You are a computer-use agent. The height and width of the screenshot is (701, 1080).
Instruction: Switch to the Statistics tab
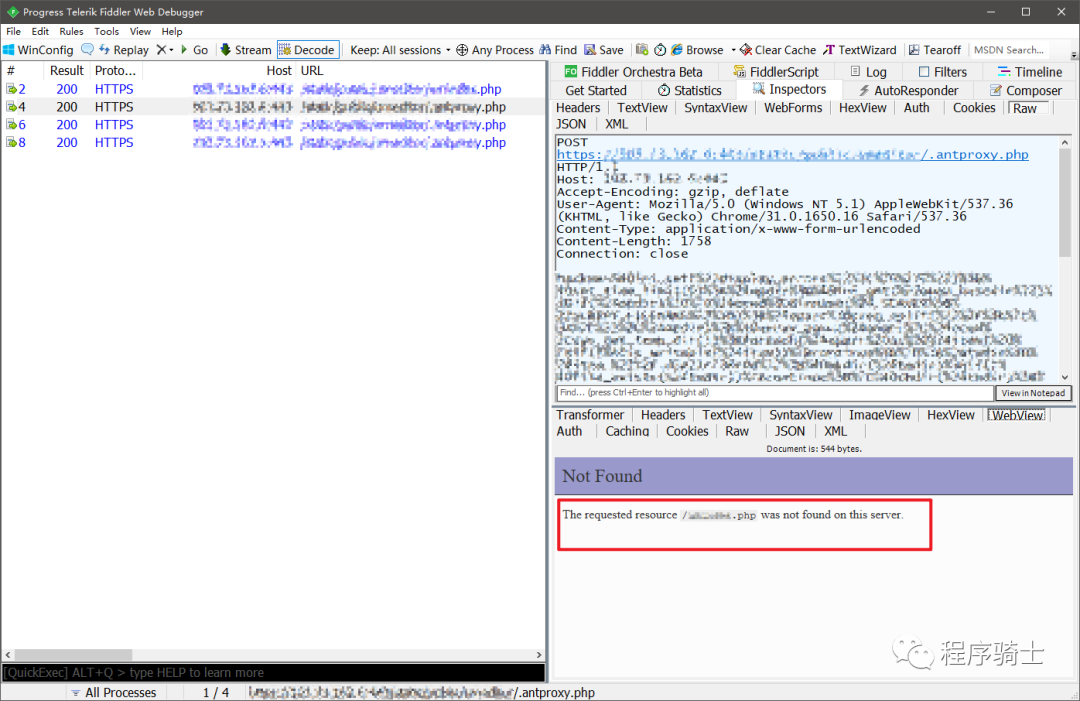(689, 90)
